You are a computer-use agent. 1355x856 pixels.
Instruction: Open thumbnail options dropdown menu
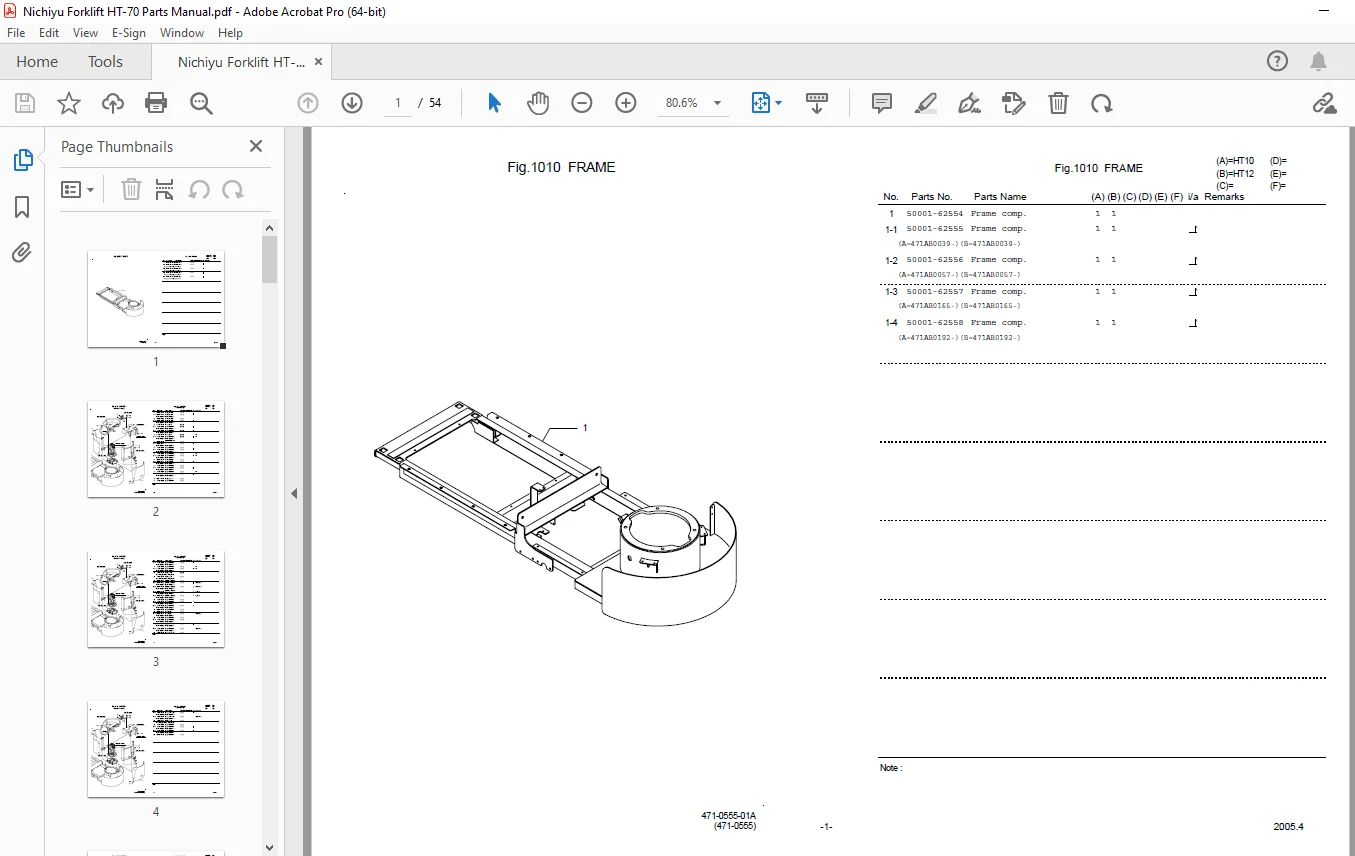point(78,190)
